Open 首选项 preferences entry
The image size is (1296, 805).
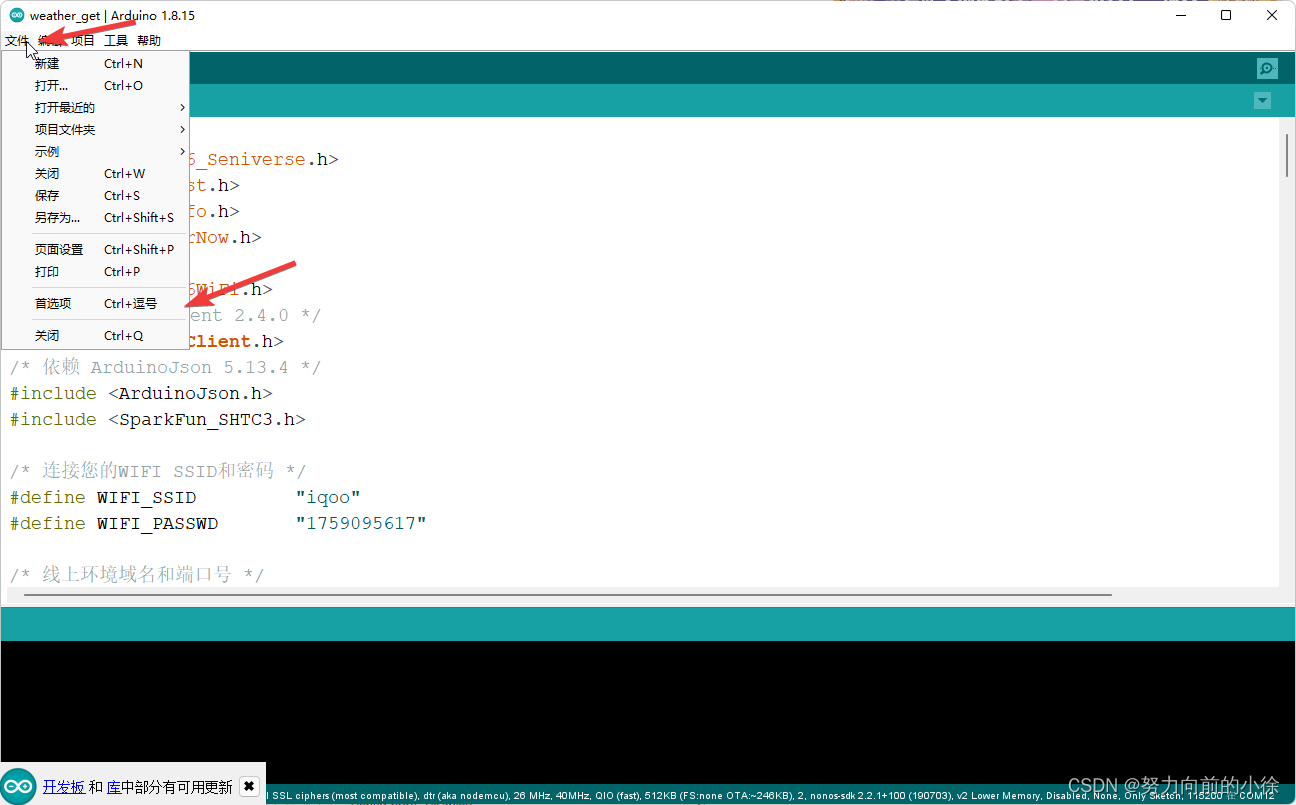[x=95, y=303]
